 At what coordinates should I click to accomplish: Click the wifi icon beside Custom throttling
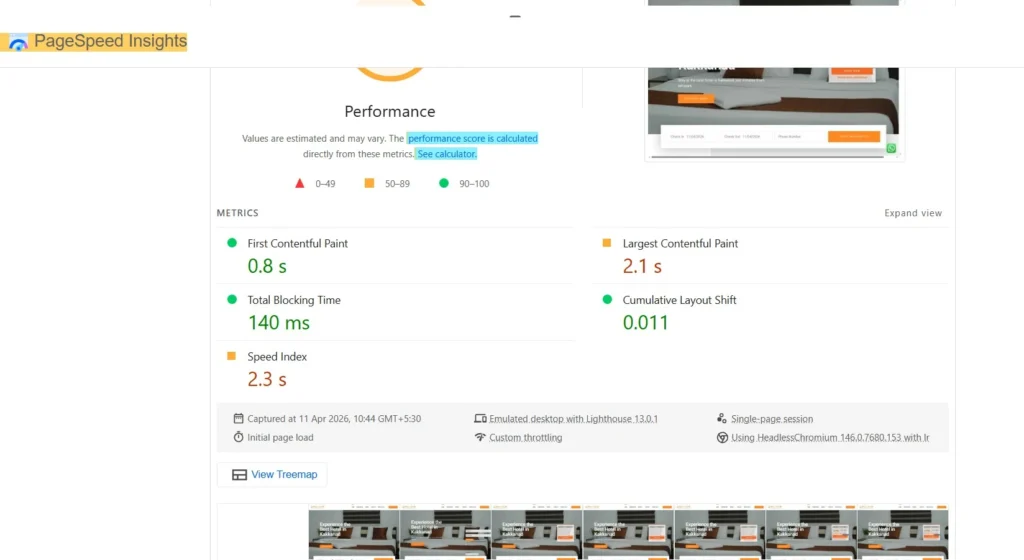tap(480, 437)
